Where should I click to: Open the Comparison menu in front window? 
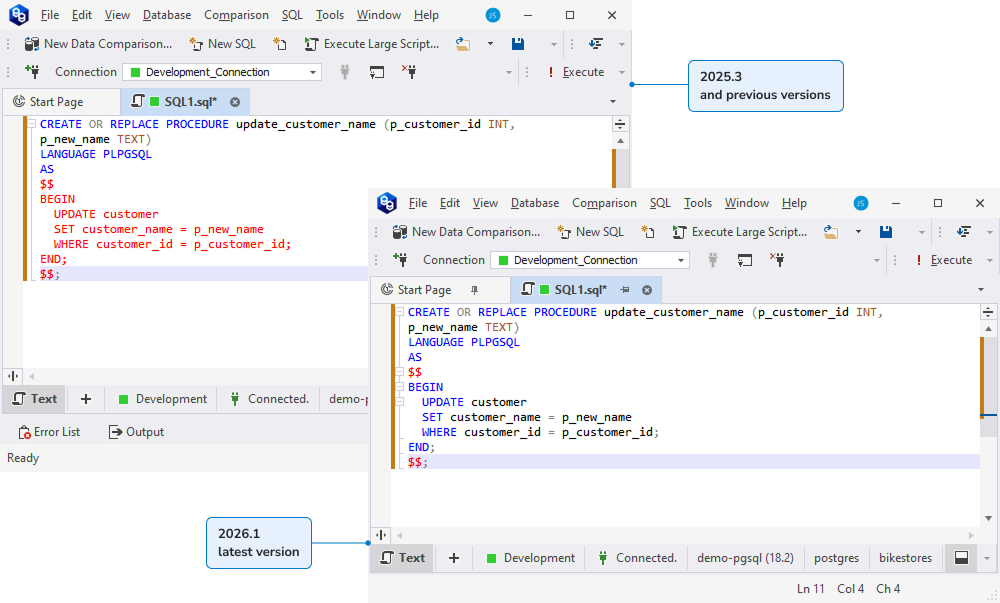pos(604,203)
